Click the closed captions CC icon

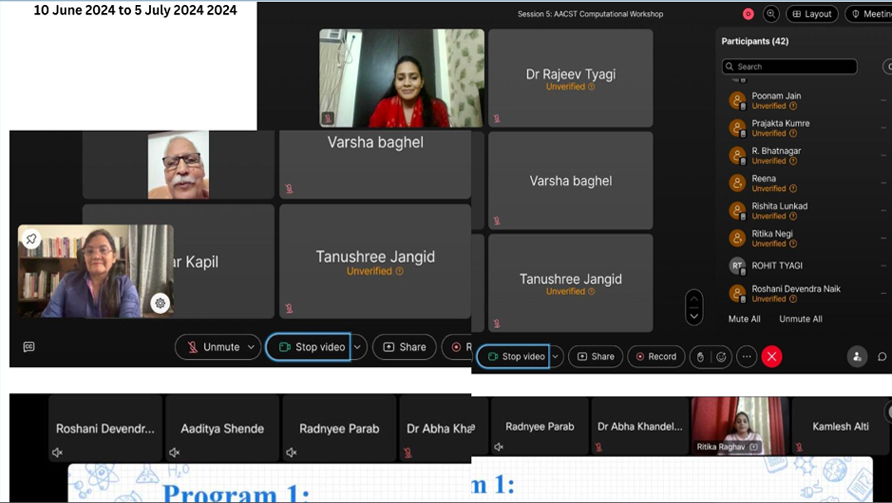point(29,347)
